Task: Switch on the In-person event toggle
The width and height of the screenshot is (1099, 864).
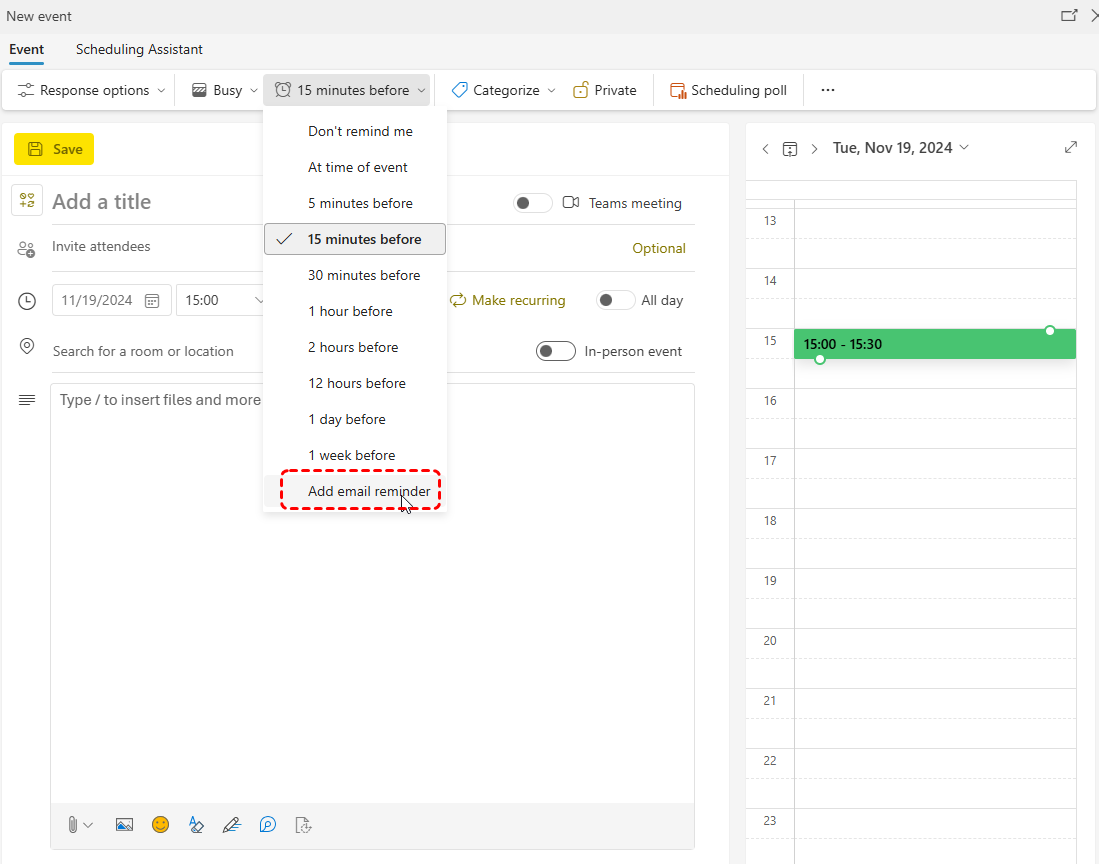Action: 555,351
